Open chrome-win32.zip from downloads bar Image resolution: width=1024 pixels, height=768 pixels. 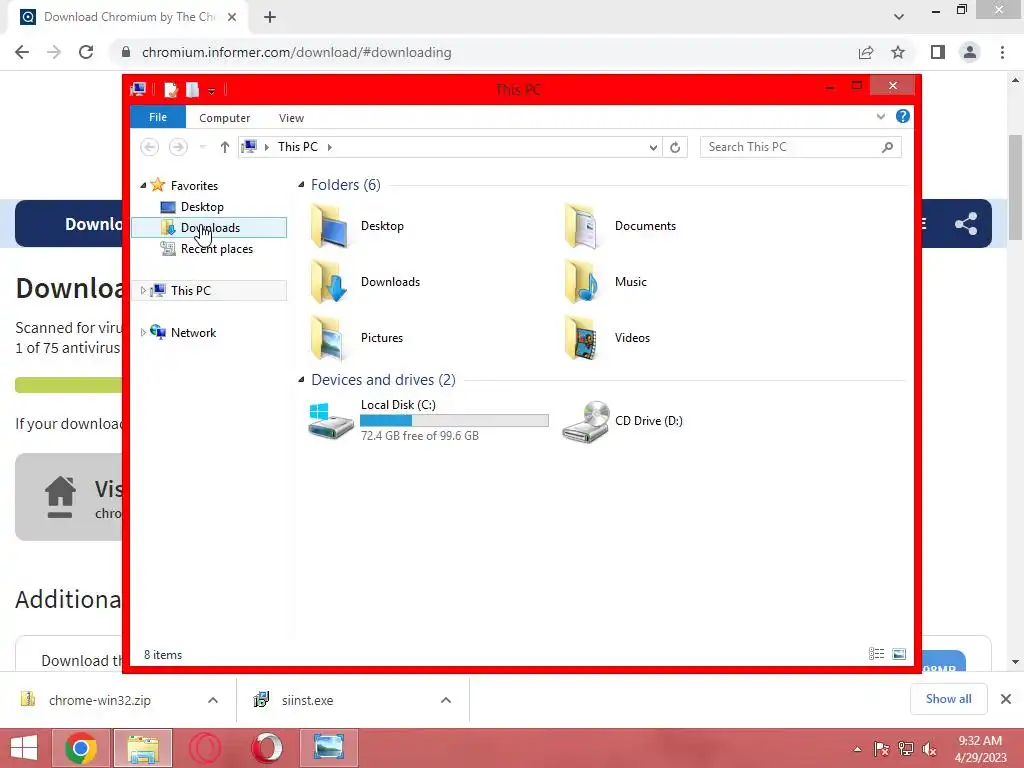click(100, 700)
